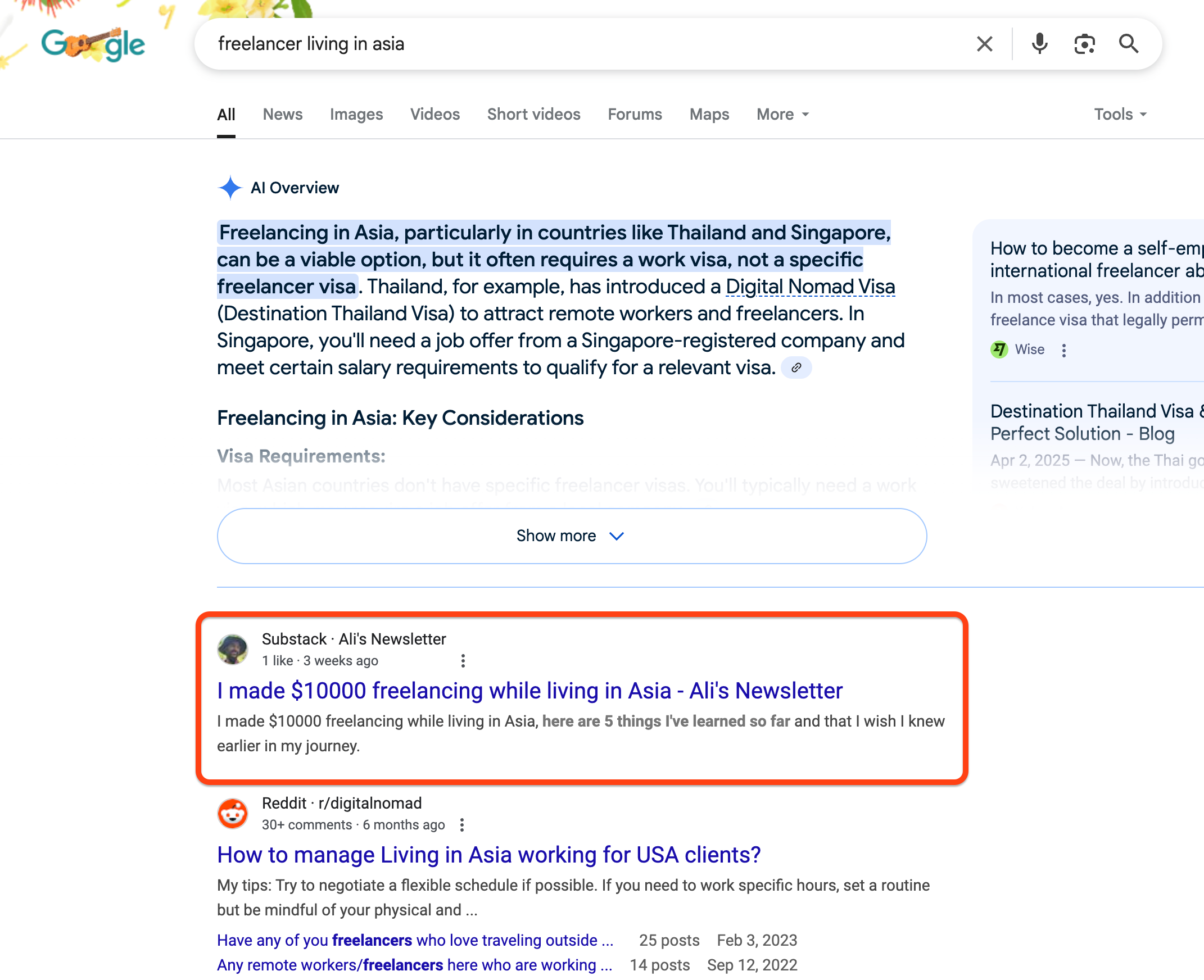Click '14 posts' count text
The width and height of the screenshot is (1204, 980).
659,965
